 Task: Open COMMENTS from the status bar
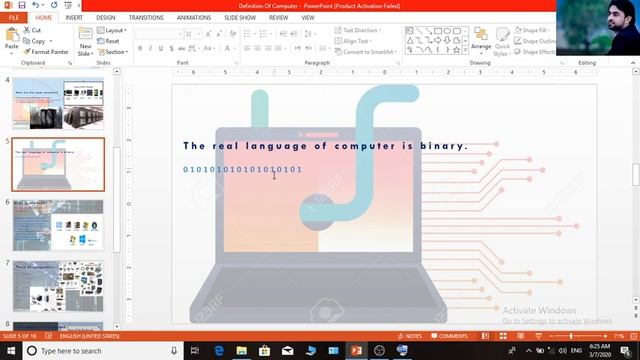[449, 336]
